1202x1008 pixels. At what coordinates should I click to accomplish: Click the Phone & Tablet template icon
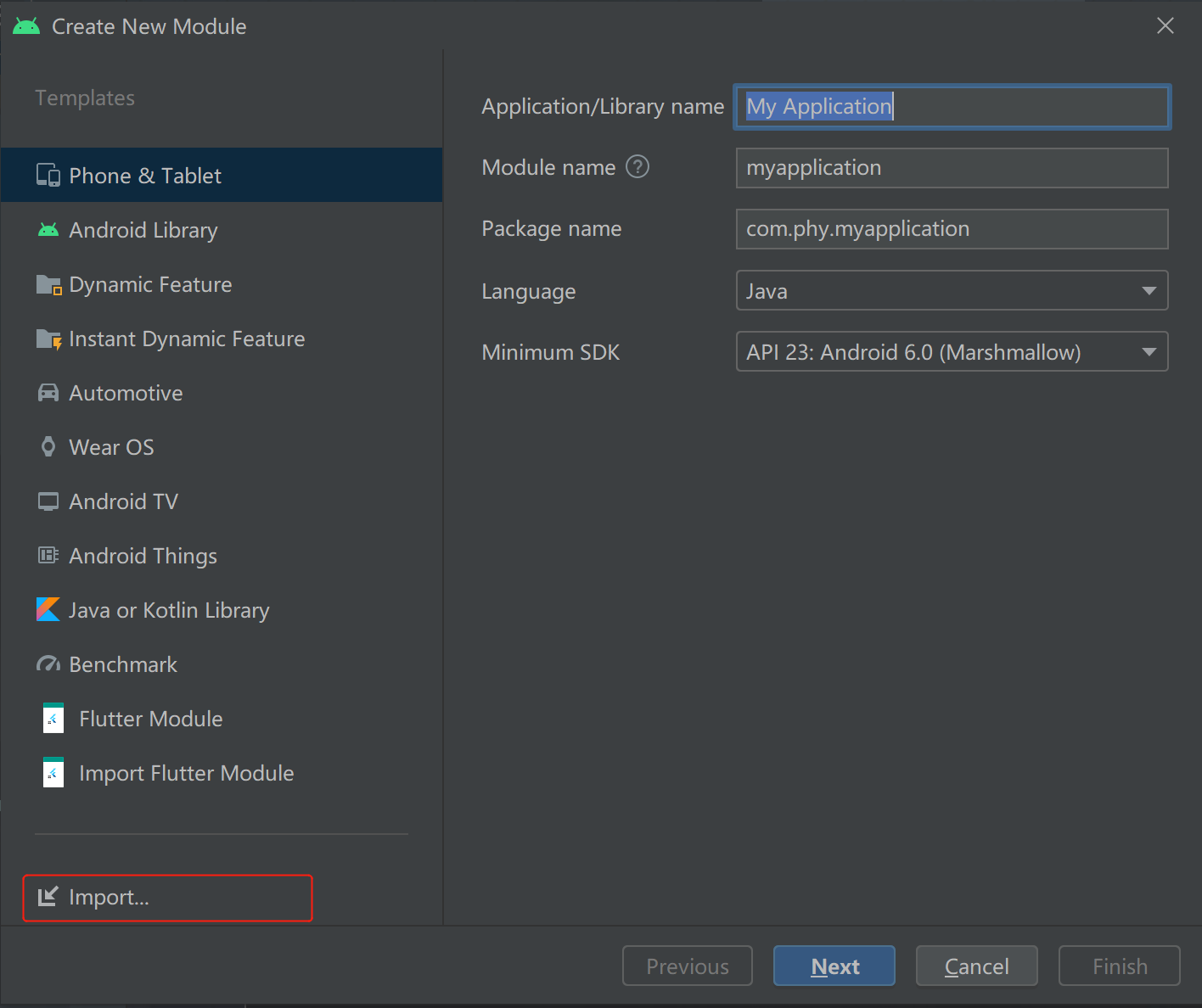(x=48, y=176)
